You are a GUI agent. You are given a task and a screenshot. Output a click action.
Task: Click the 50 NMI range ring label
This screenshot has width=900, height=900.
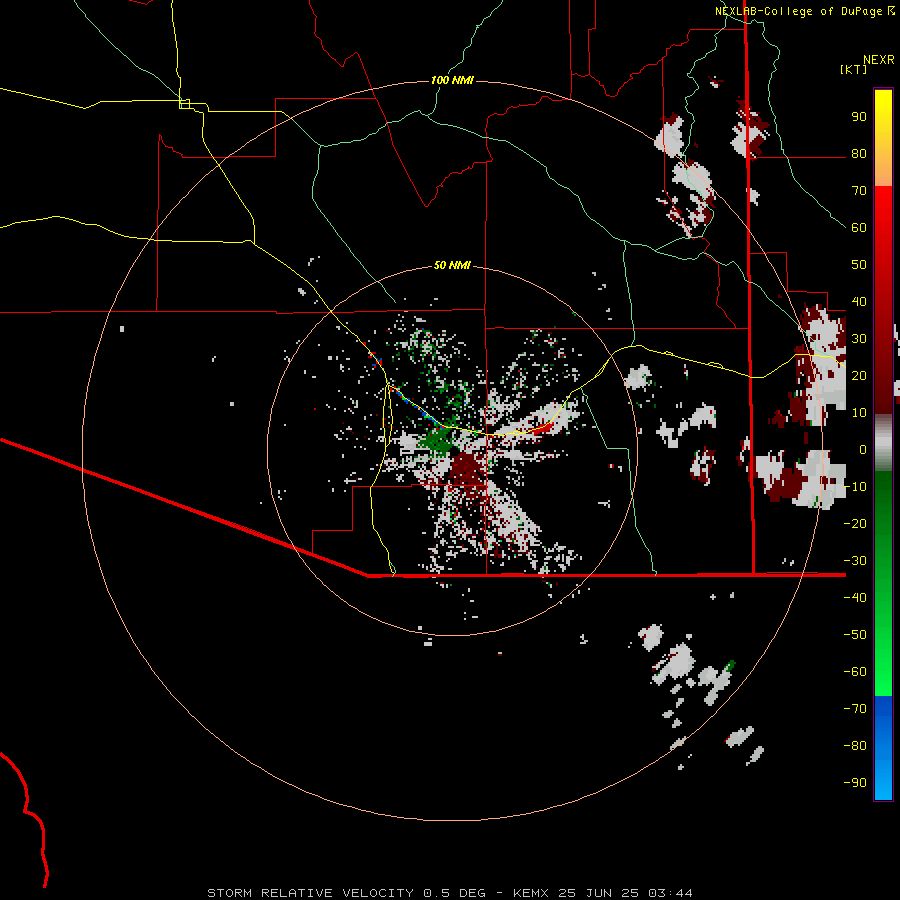pos(452,265)
